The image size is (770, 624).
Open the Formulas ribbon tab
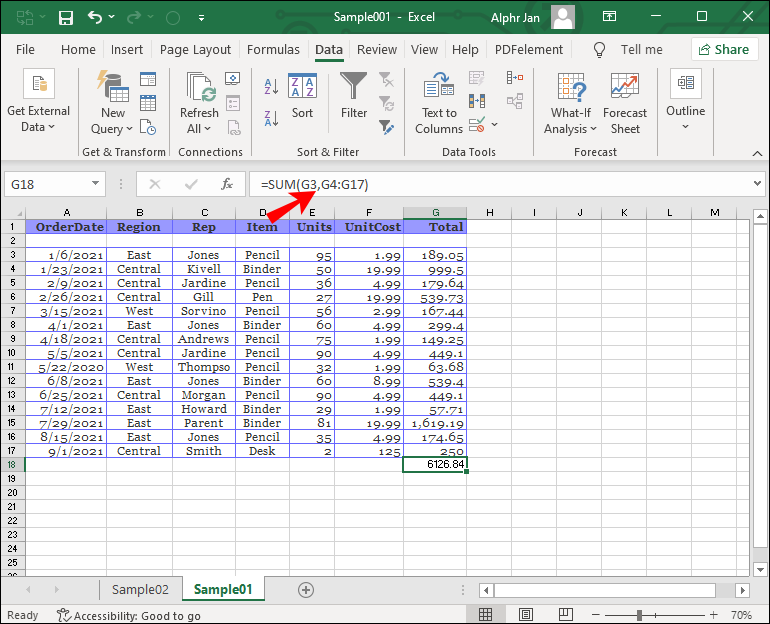pos(272,50)
